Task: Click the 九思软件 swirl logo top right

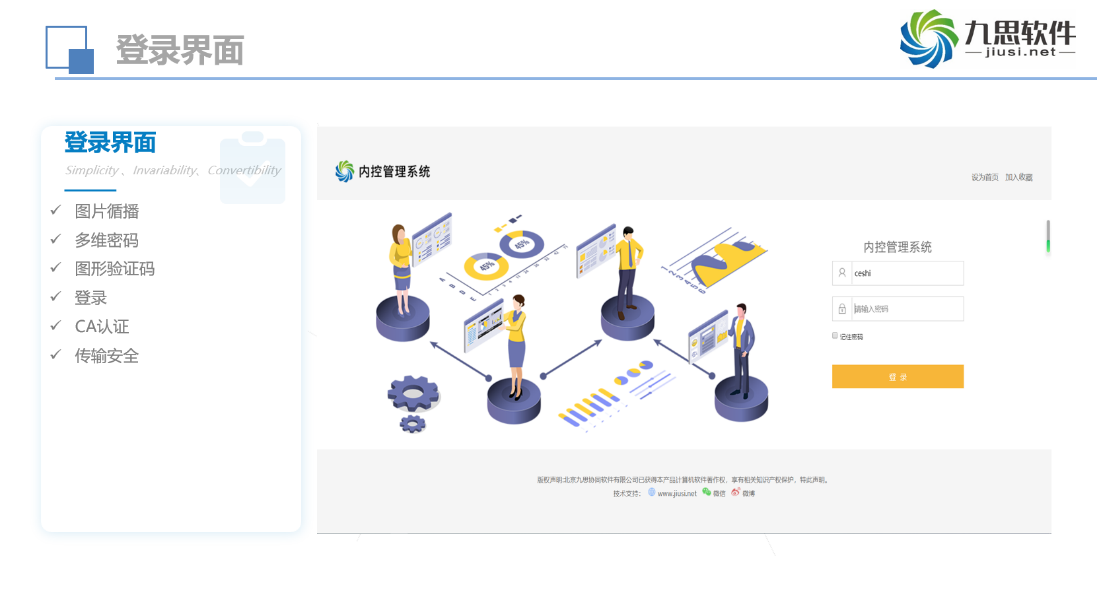Action: 929,39
